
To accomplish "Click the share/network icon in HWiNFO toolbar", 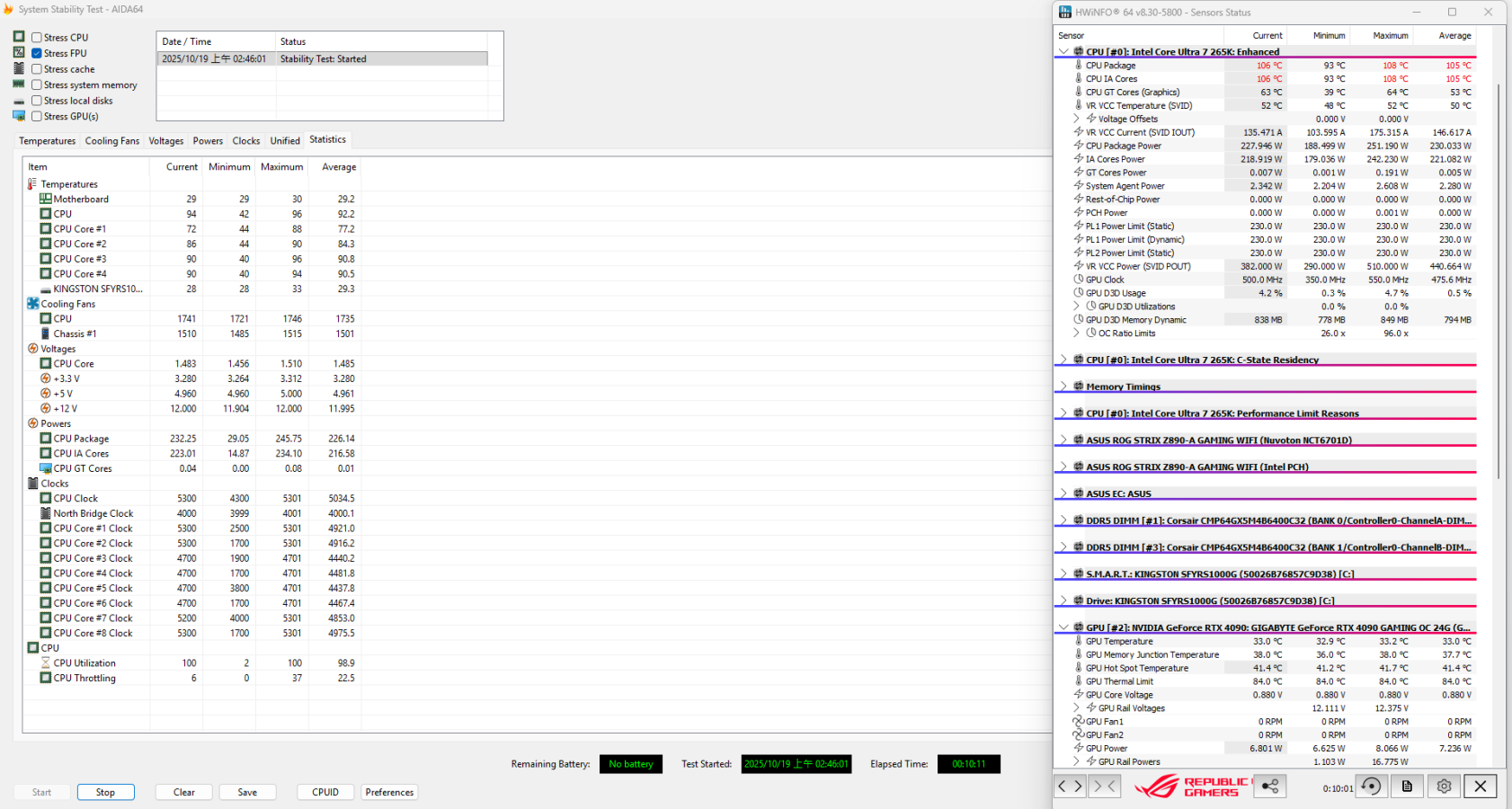I will coord(1269,787).
